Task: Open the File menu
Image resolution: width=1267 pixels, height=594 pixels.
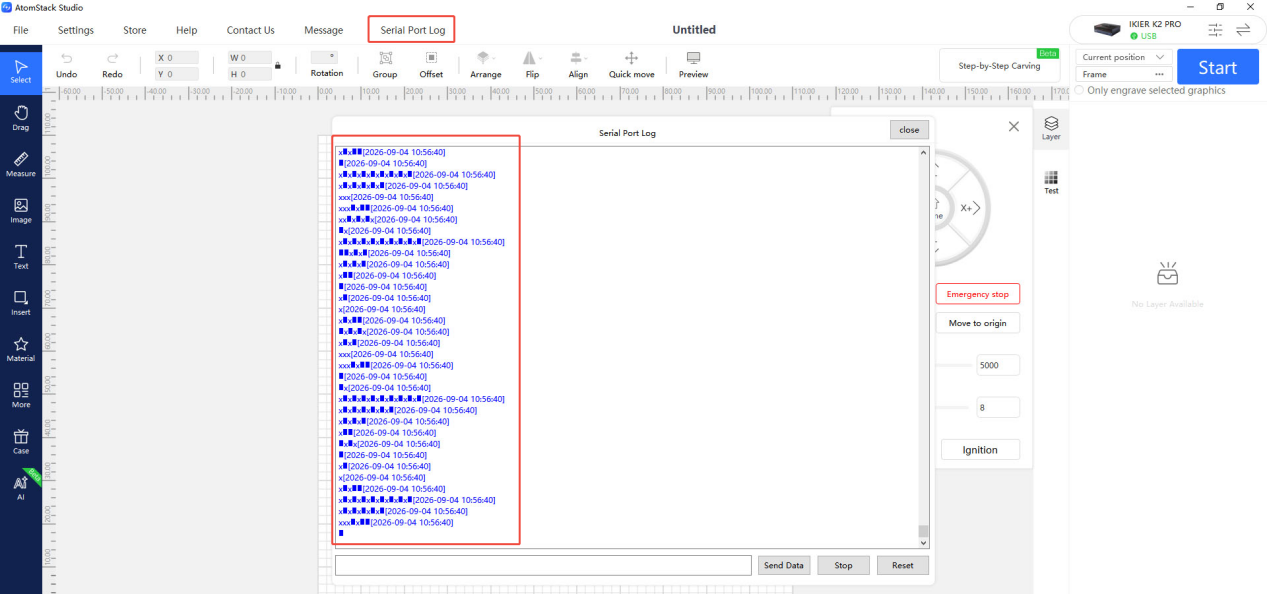Action: pyautogui.click(x=20, y=30)
